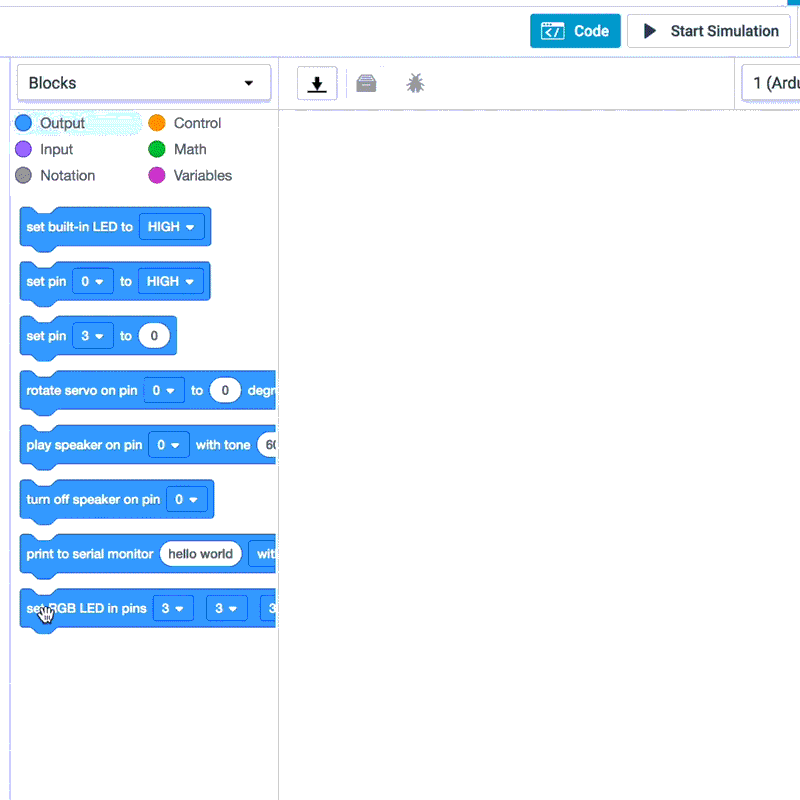Open the Arduino board selector dropdown
The width and height of the screenshot is (800, 800).
[770, 83]
